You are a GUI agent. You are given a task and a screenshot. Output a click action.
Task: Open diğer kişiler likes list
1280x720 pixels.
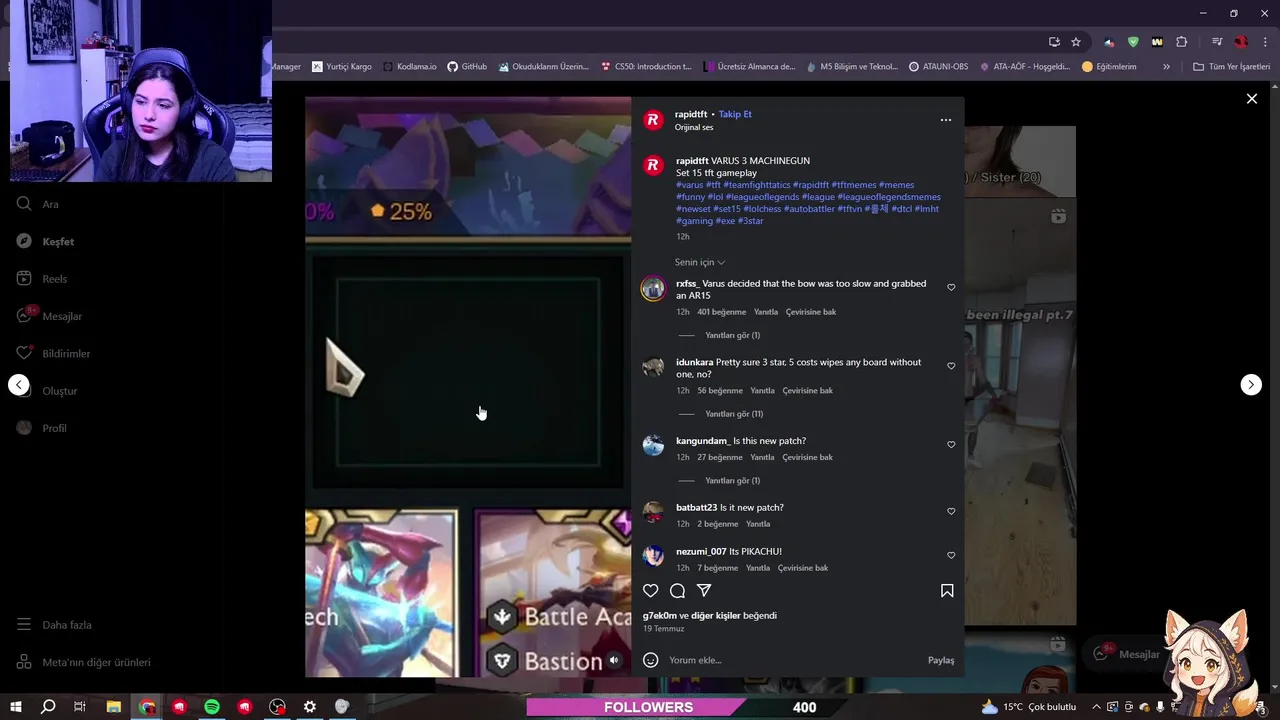pyautogui.click(x=716, y=616)
